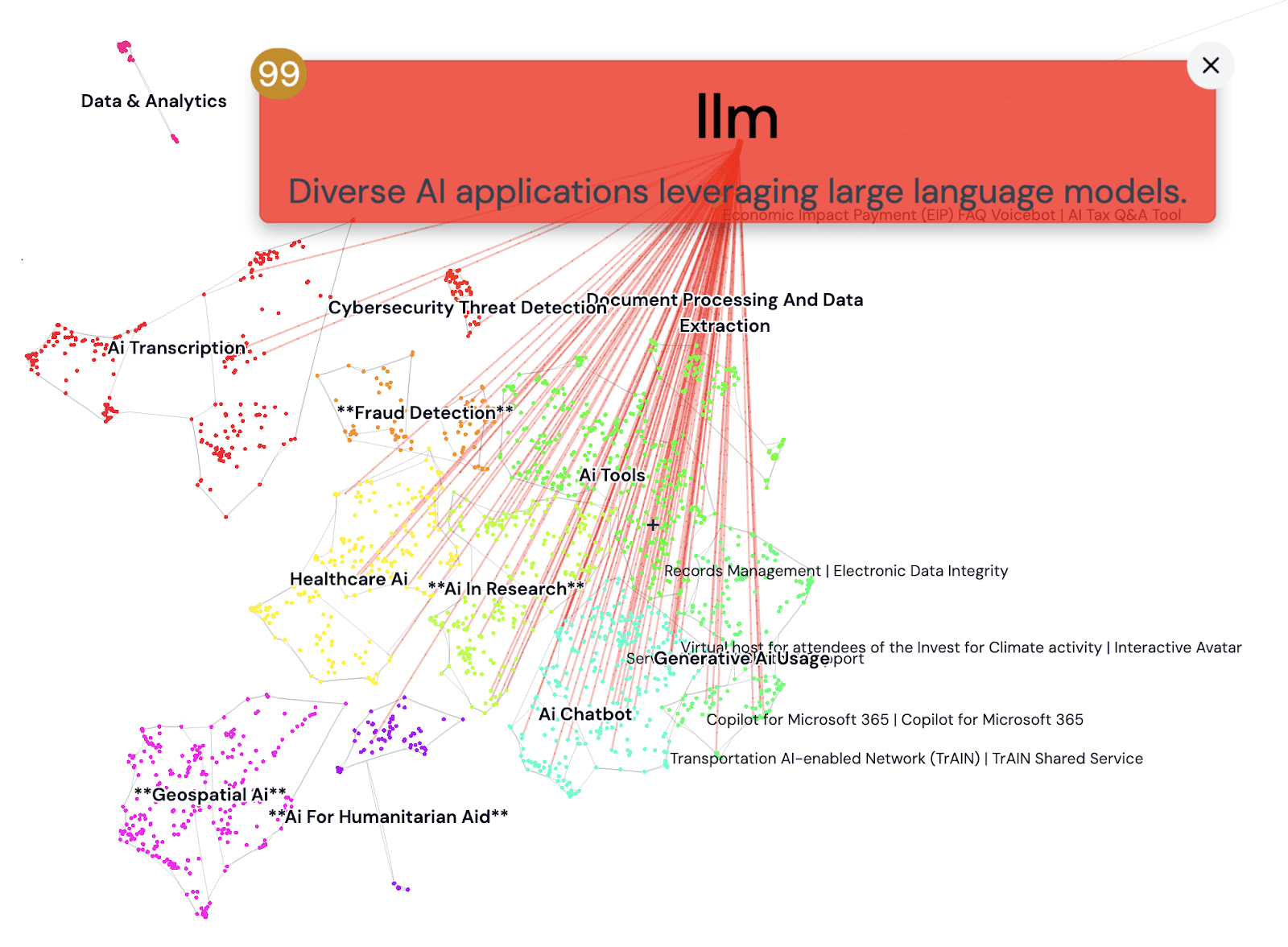Select the Ai In Research label
This screenshot has width=1288, height=947.
pos(506,589)
